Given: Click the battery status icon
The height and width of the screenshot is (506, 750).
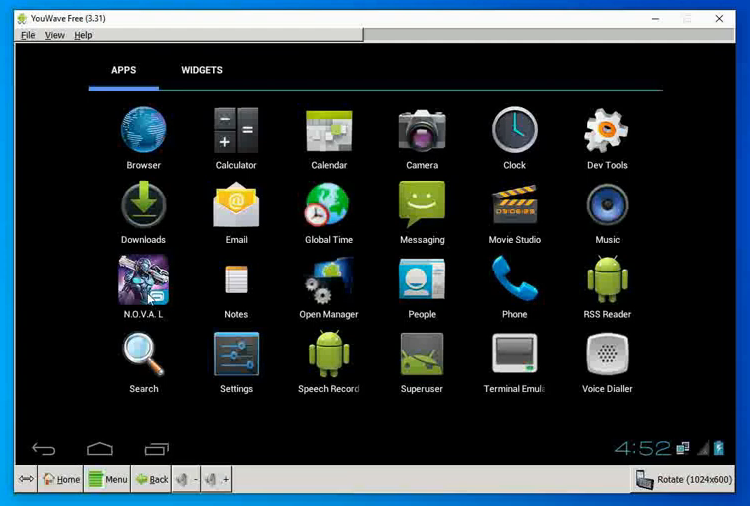Looking at the screenshot, I should tap(718, 448).
